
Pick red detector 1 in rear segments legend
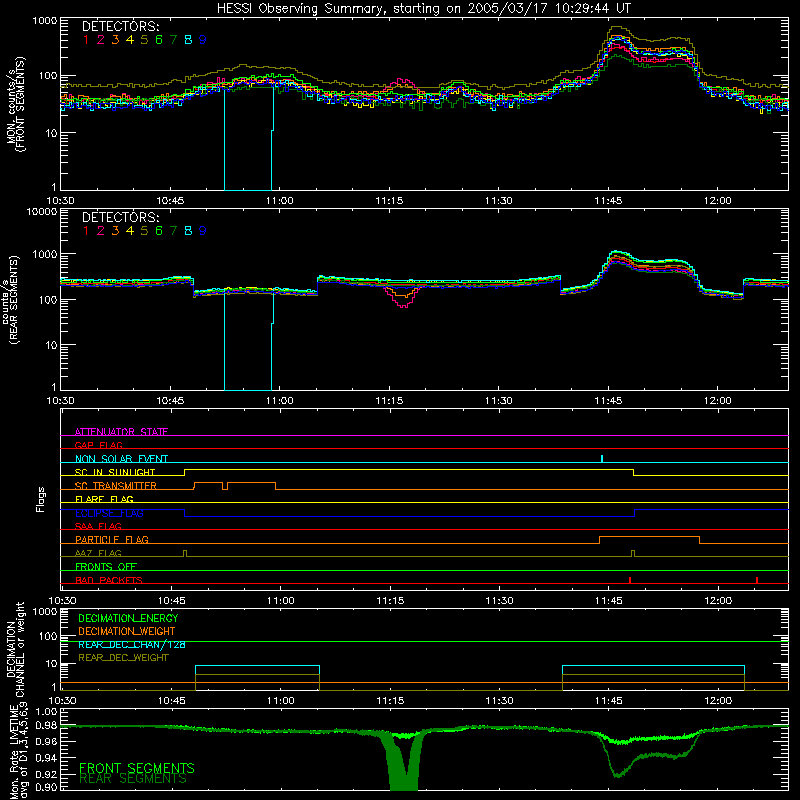(86, 231)
